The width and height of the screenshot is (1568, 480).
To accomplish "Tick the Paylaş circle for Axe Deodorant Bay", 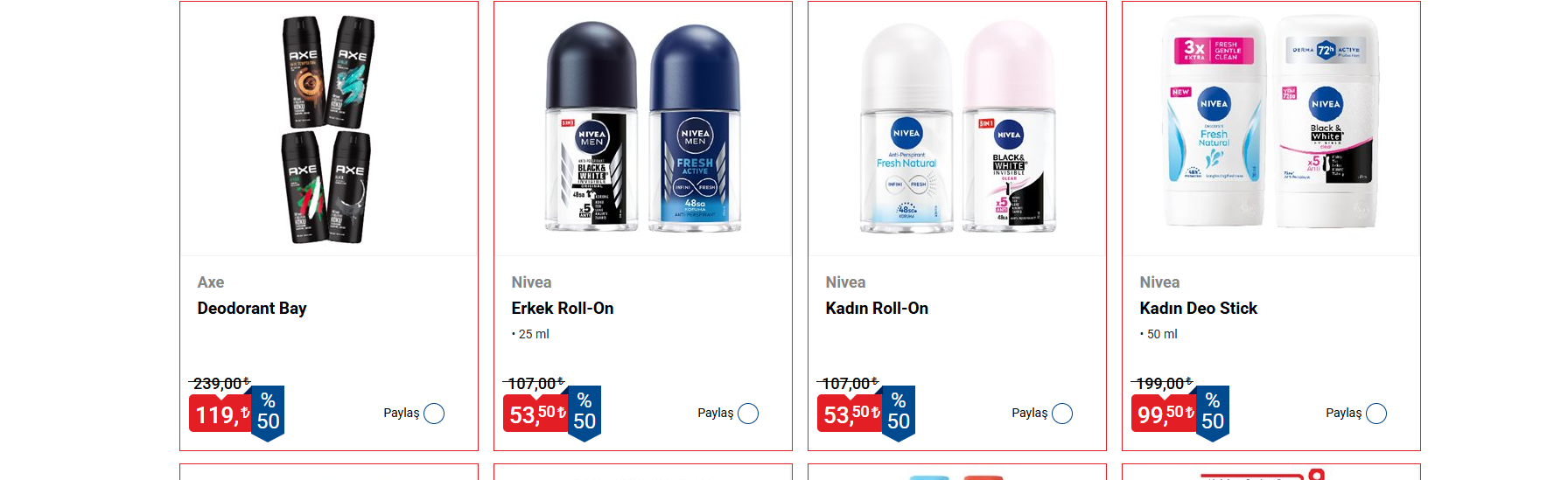I will pos(434,414).
